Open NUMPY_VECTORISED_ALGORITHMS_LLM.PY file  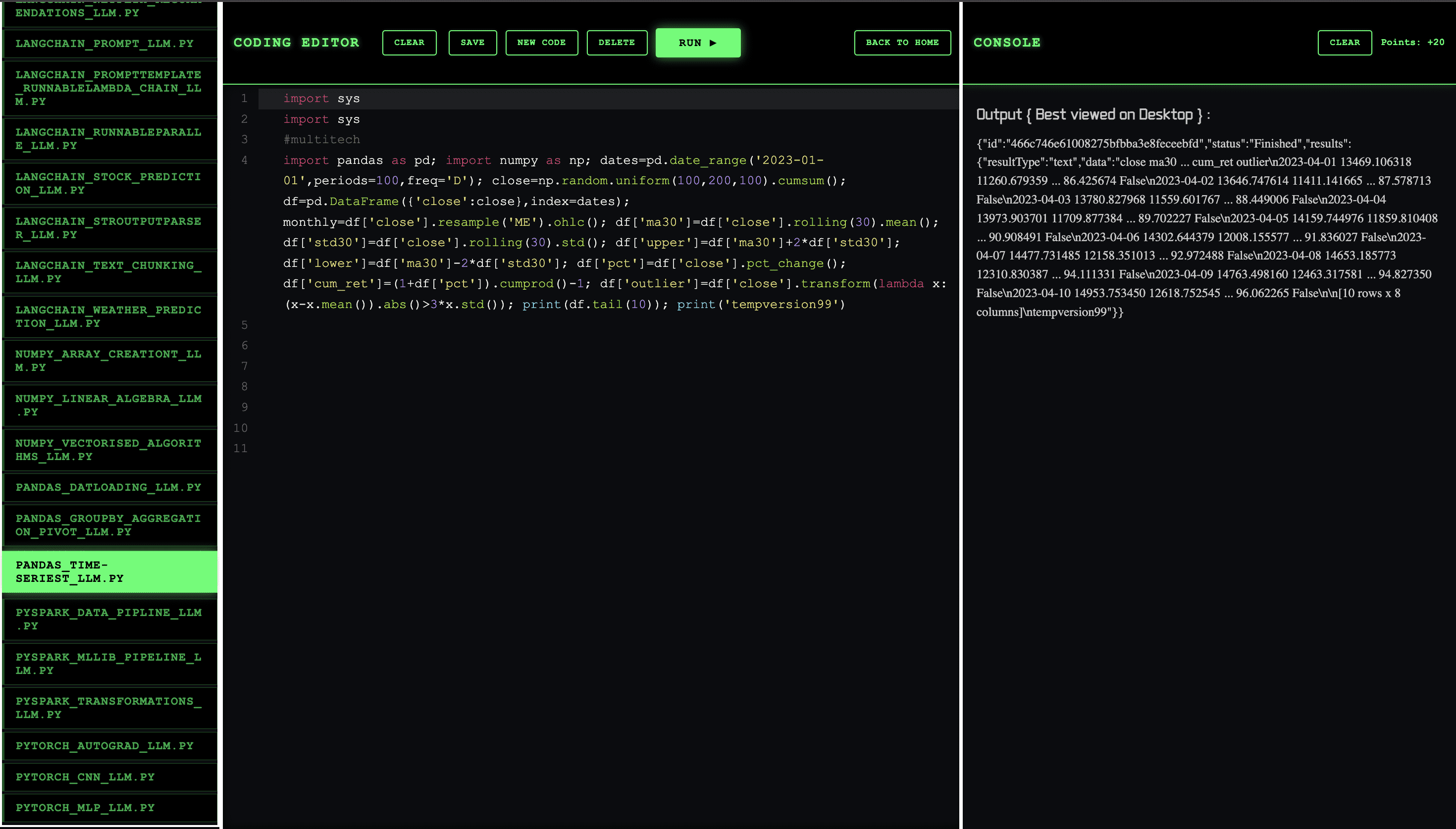tap(110, 449)
